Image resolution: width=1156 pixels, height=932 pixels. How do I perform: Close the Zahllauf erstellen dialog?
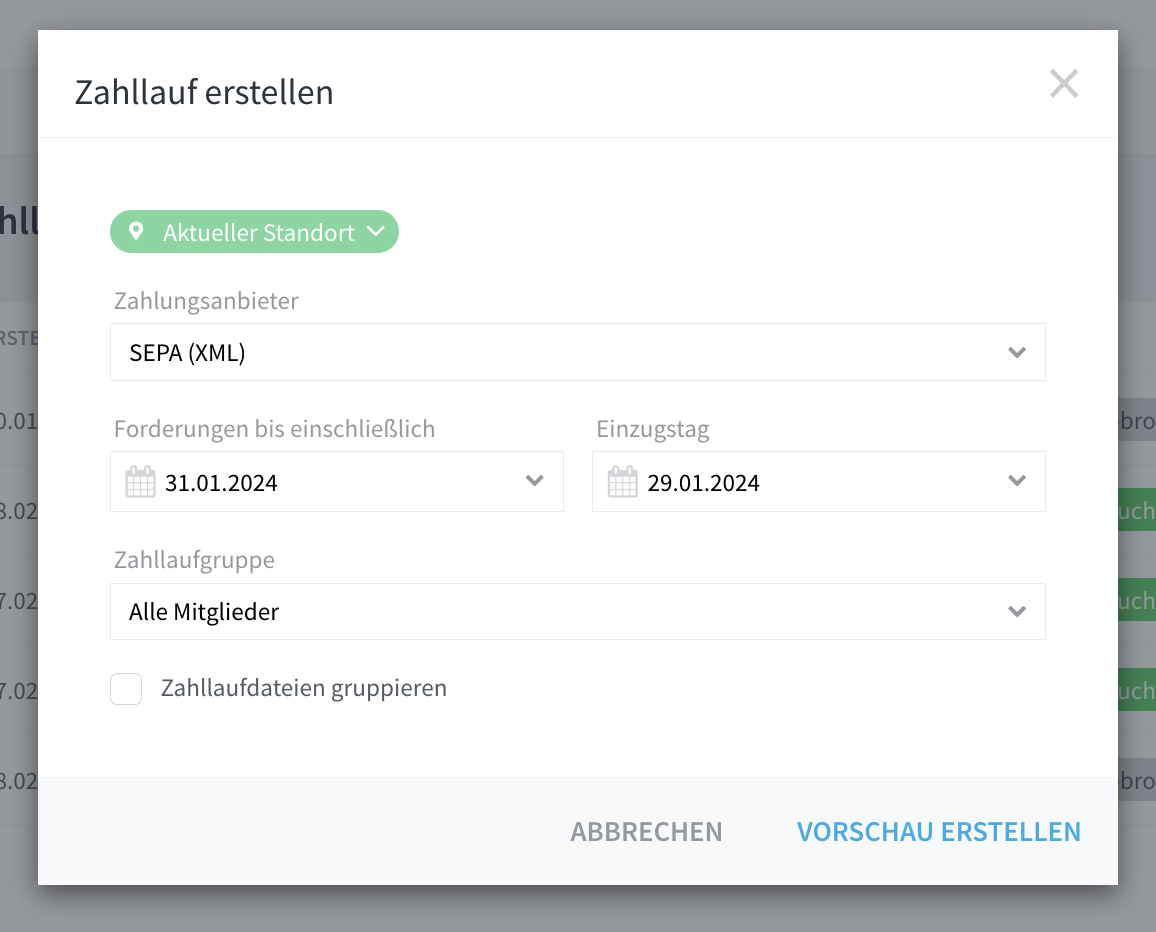(1064, 83)
